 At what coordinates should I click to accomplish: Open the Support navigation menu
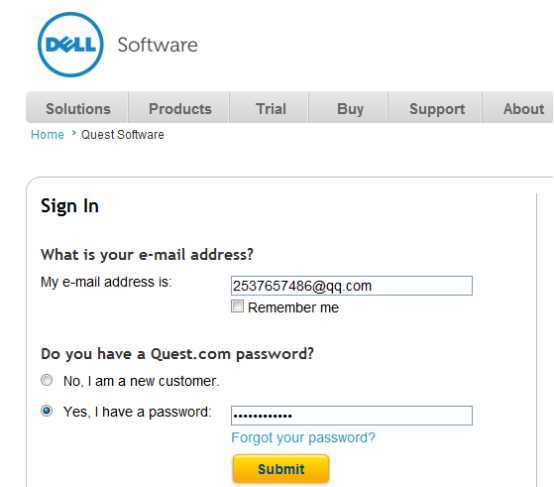click(x=436, y=108)
